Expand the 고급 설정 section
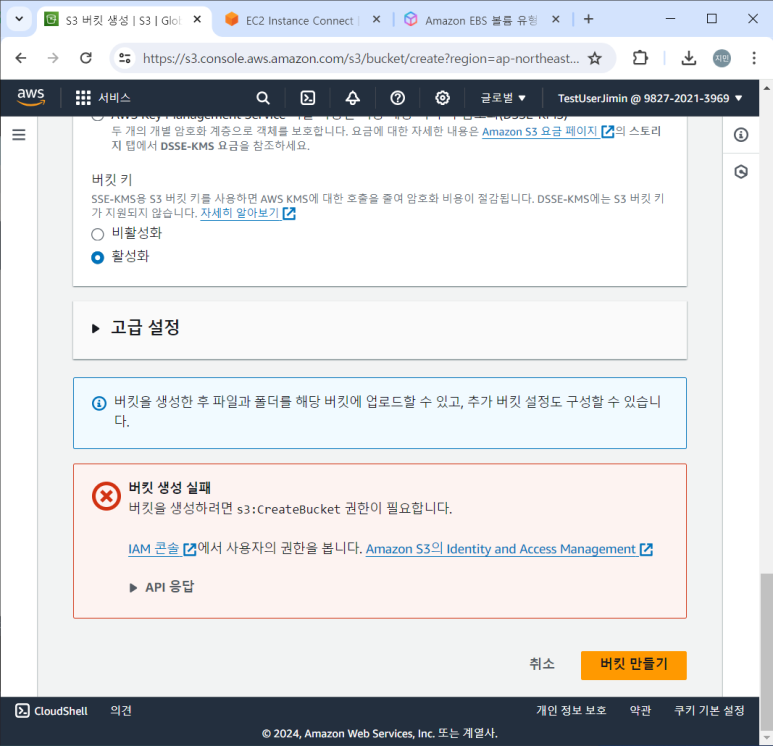The width and height of the screenshot is (773, 746). click(x=136, y=327)
